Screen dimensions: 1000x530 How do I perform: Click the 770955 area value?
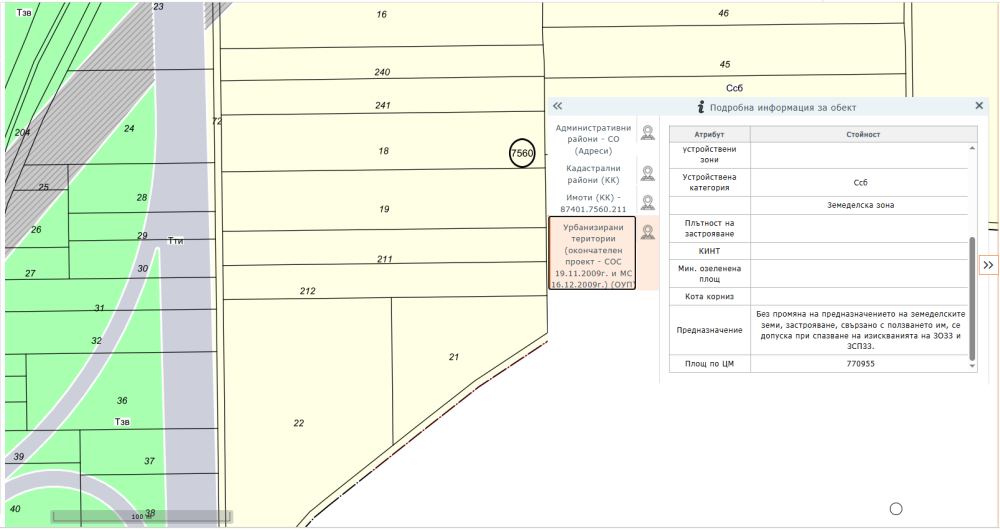tap(860, 364)
